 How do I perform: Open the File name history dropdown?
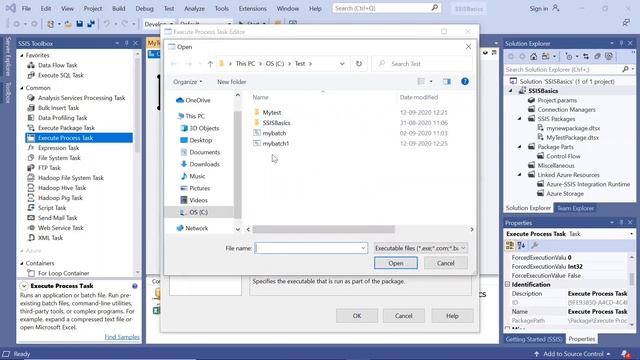click(363, 248)
